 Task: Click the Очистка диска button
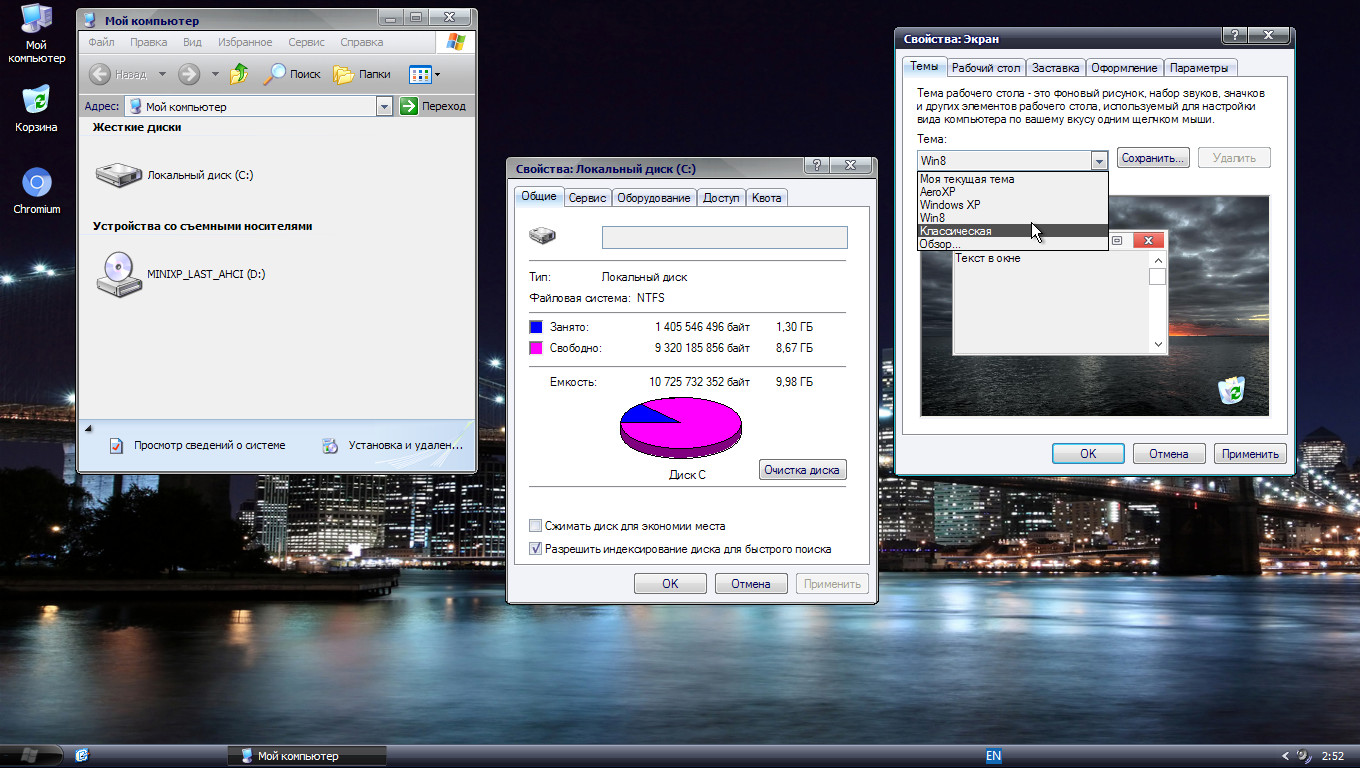pos(802,470)
